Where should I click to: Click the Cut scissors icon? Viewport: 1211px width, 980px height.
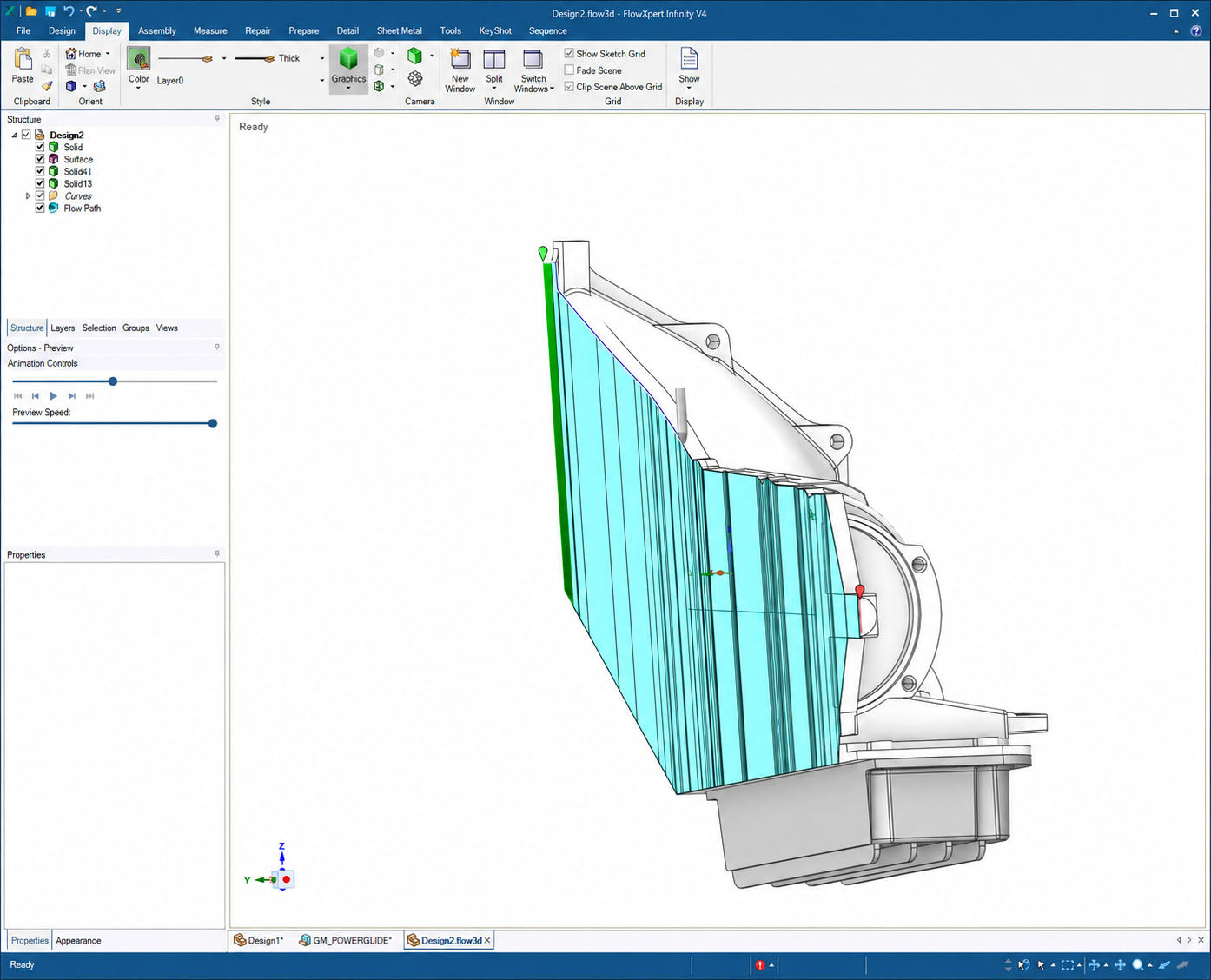47,54
